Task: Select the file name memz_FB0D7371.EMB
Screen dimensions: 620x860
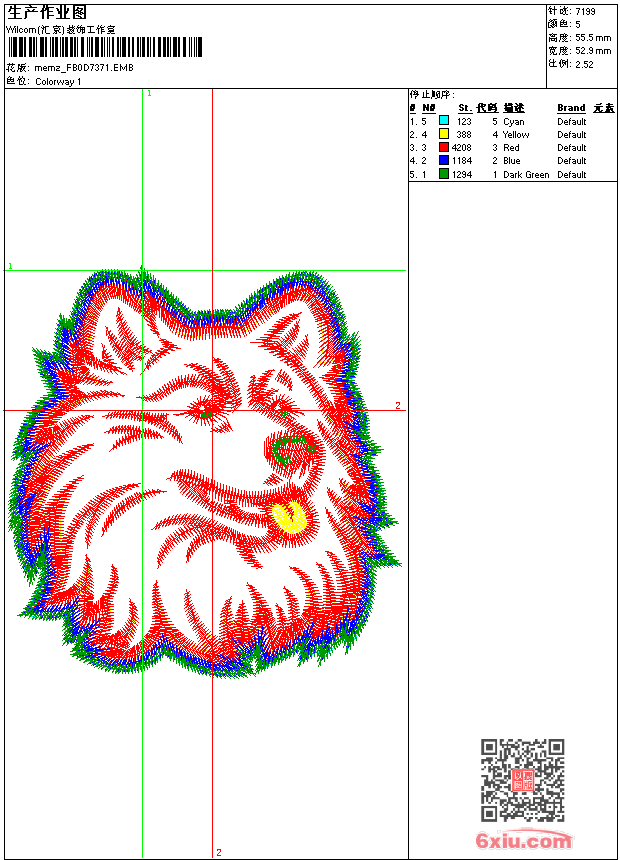Action: (84, 68)
